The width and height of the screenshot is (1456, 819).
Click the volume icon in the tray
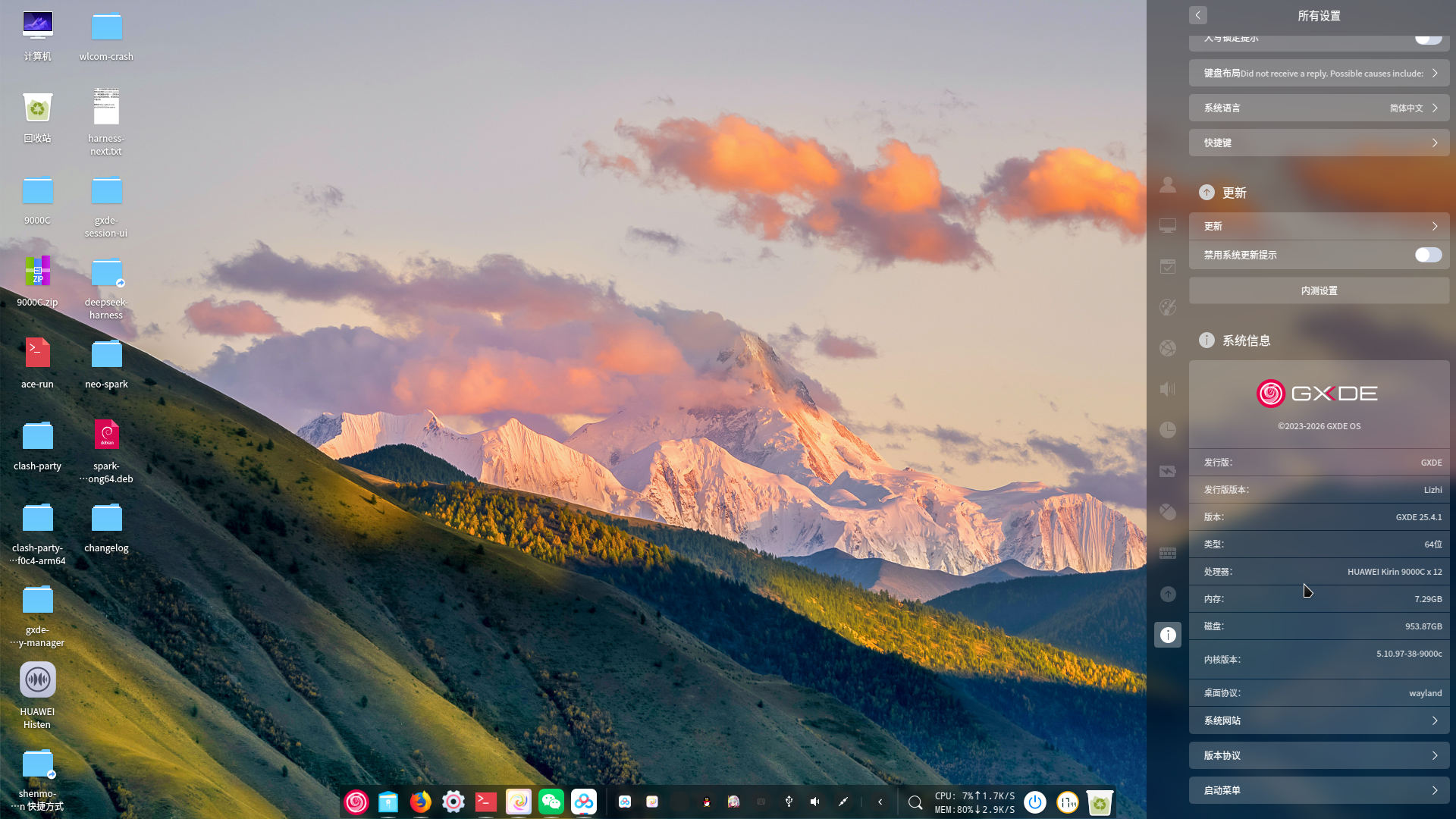[x=815, y=802]
